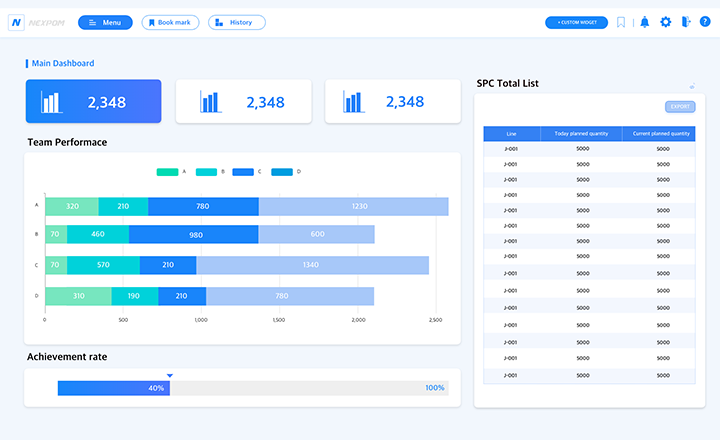Viewport: 720px width, 440px height.
Task: Open the History tab
Action: (236, 22)
